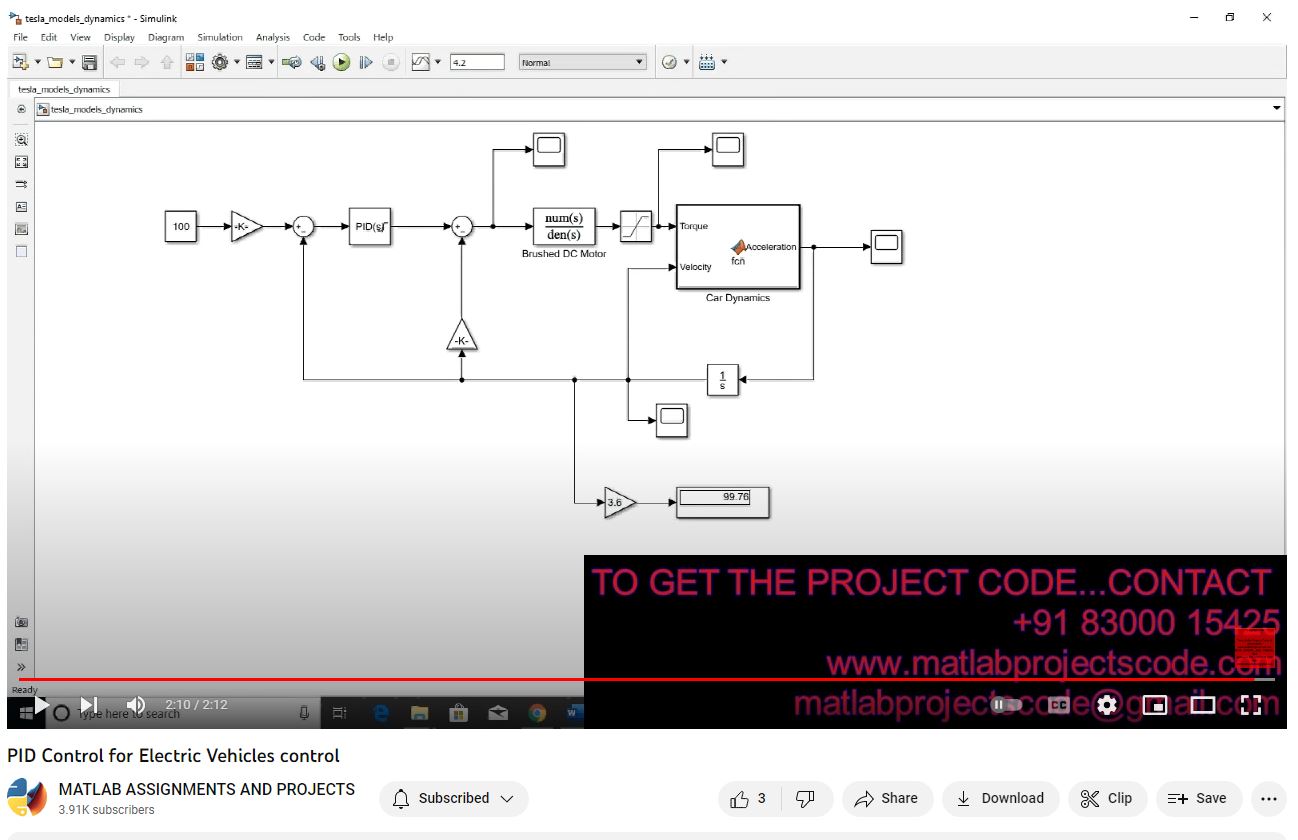Image resolution: width=1298 pixels, height=840 pixels.
Task: Select the Brushed DC Motor transfer block
Action: click(x=564, y=227)
